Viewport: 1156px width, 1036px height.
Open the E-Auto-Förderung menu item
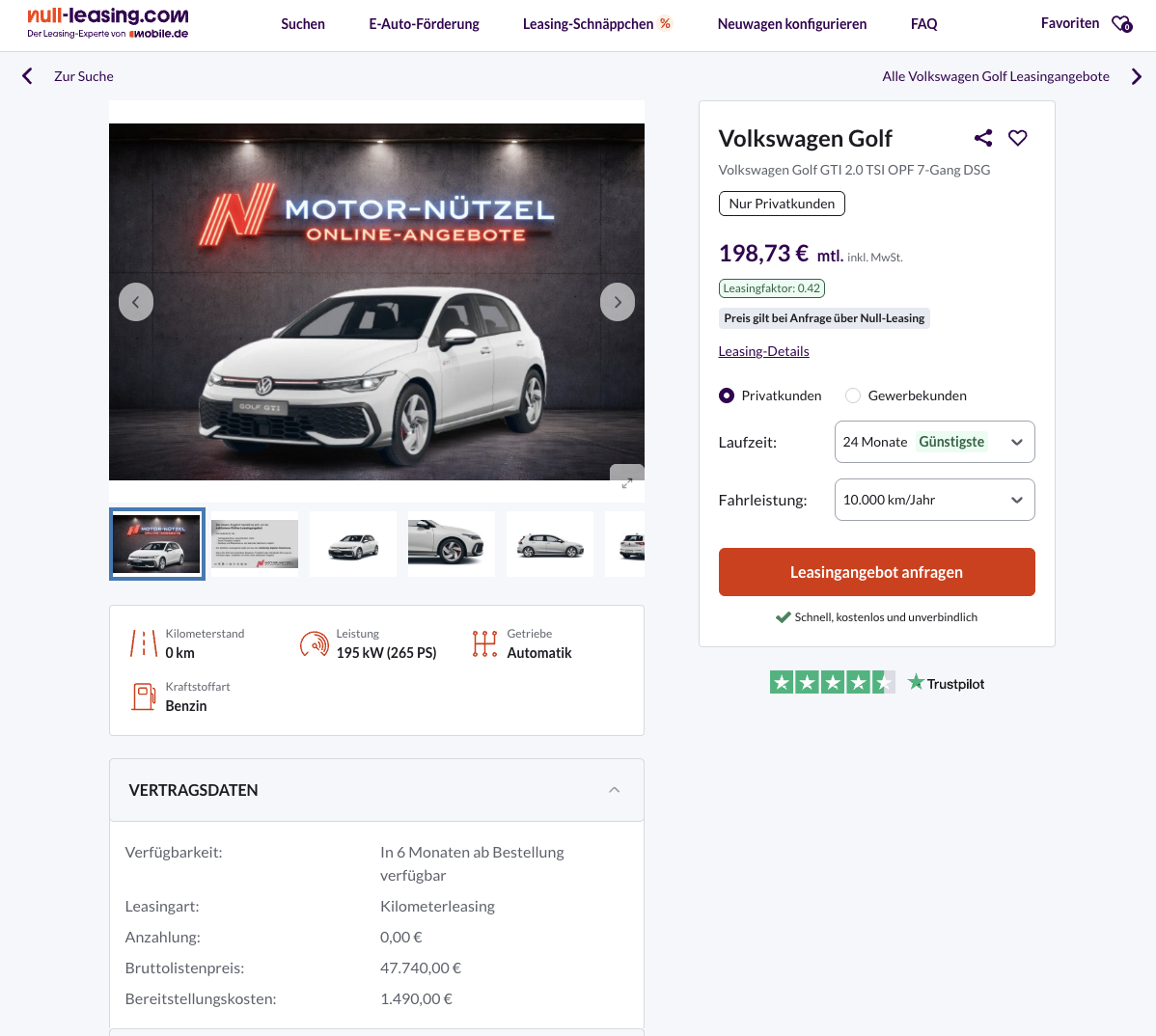(x=424, y=24)
